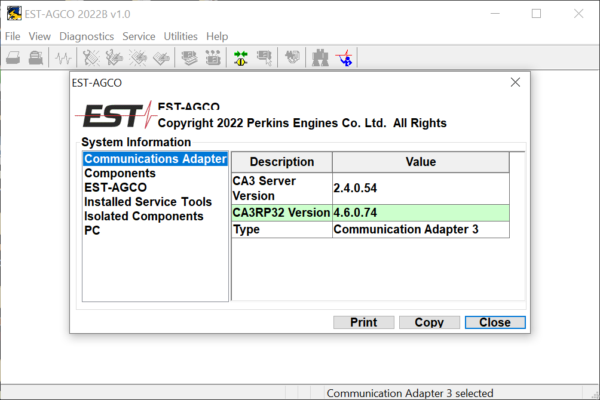Image resolution: width=600 pixels, height=400 pixels.
Task: Click status bar text Communication Adapter 3 selected
Action: click(410, 393)
